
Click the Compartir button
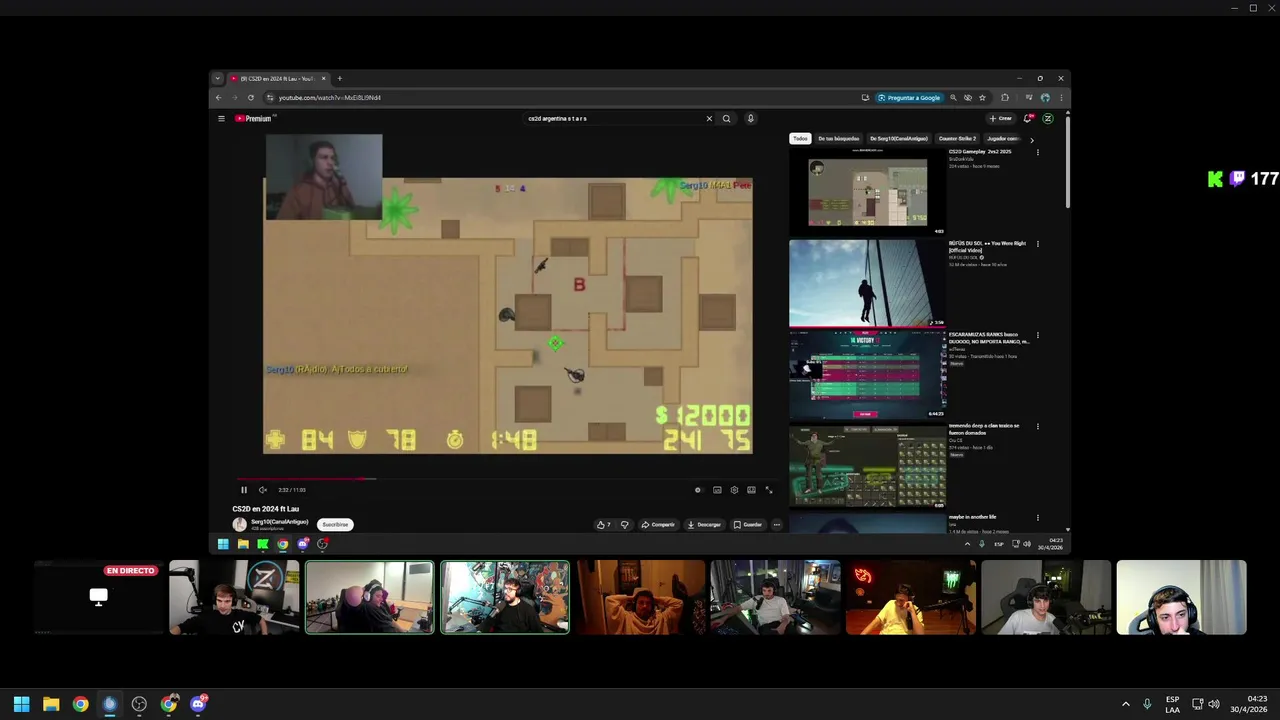[658, 524]
